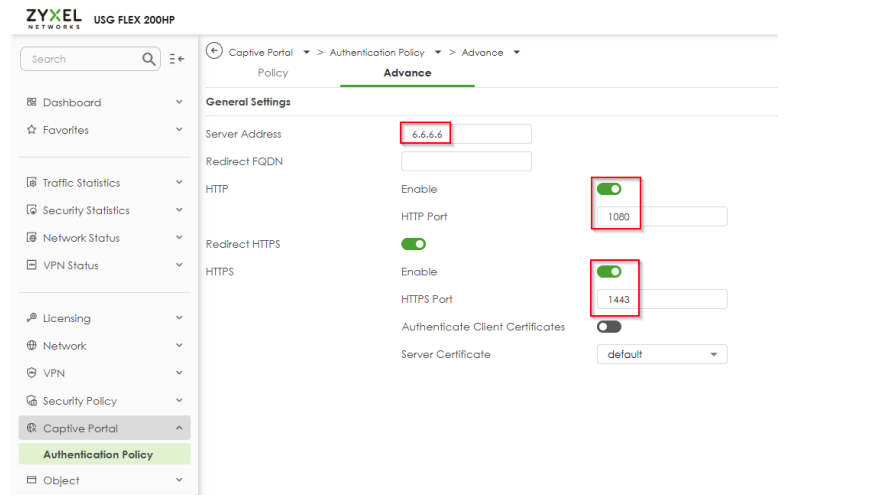Click the back arrow circle icon
The width and height of the screenshot is (893, 498).
[x=214, y=51]
